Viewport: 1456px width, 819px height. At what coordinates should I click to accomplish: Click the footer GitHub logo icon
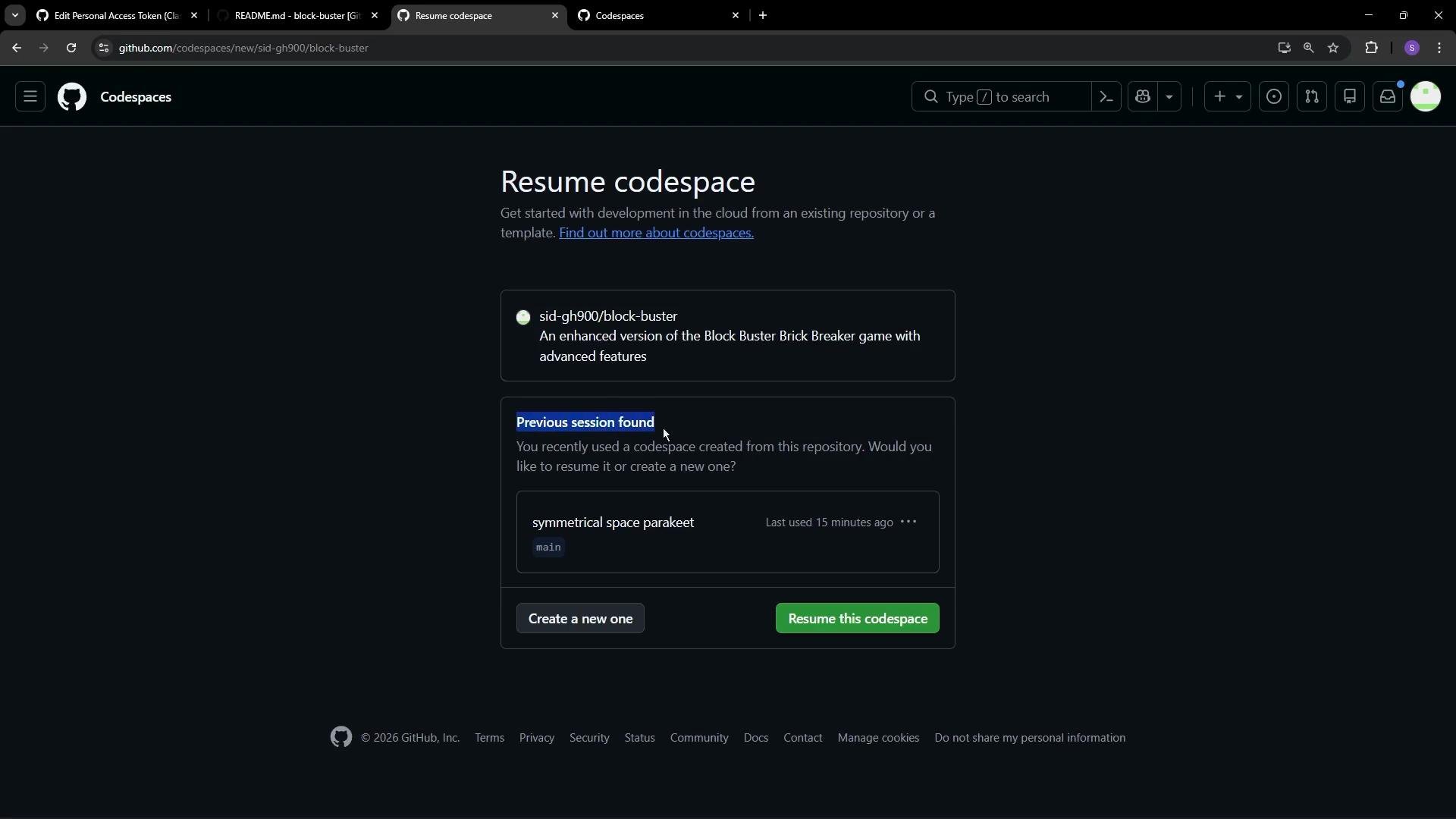pyautogui.click(x=341, y=737)
